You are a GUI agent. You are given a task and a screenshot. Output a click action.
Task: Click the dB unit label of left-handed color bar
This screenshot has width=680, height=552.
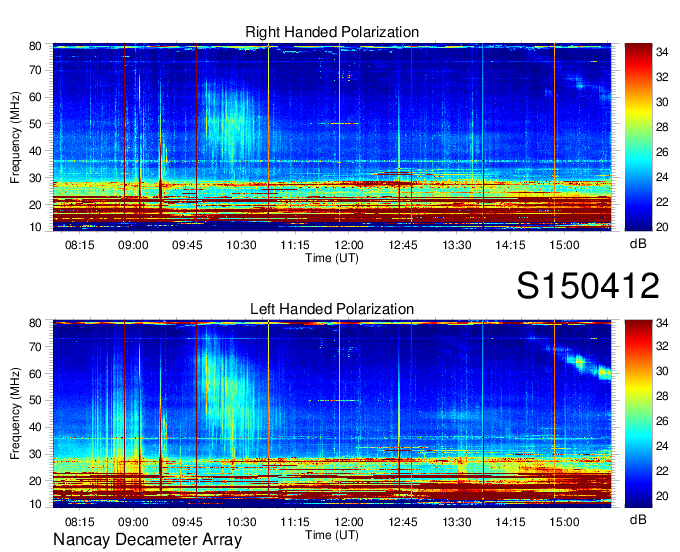[638, 519]
